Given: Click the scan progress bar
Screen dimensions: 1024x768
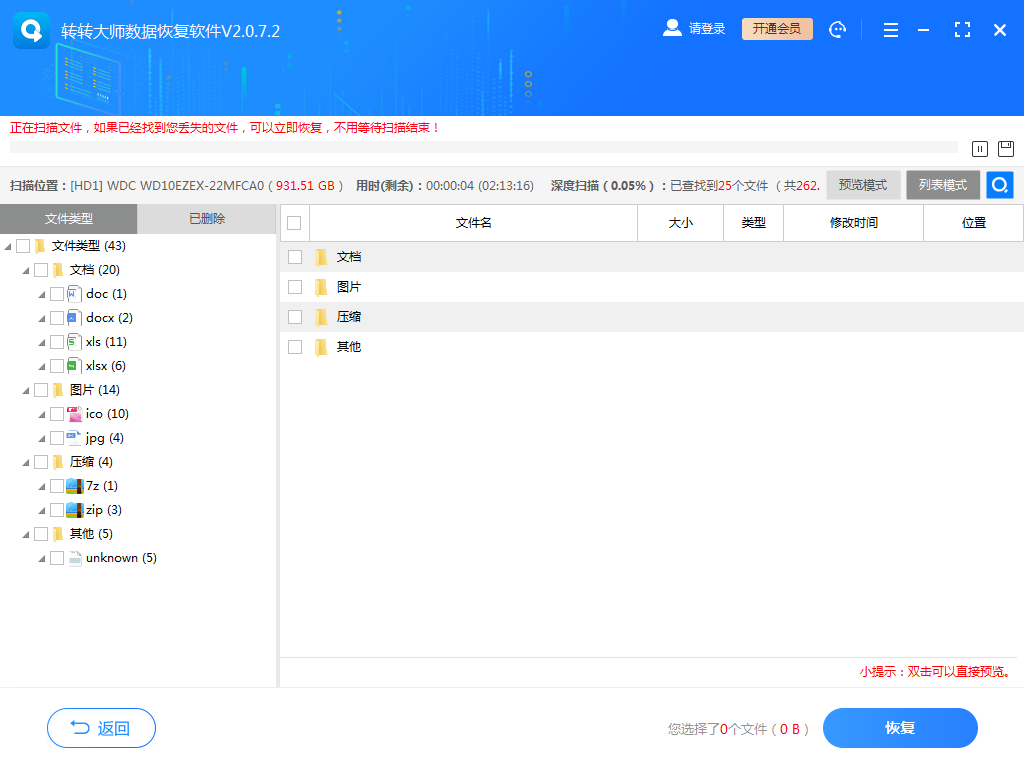Looking at the screenshot, I should click(483, 148).
